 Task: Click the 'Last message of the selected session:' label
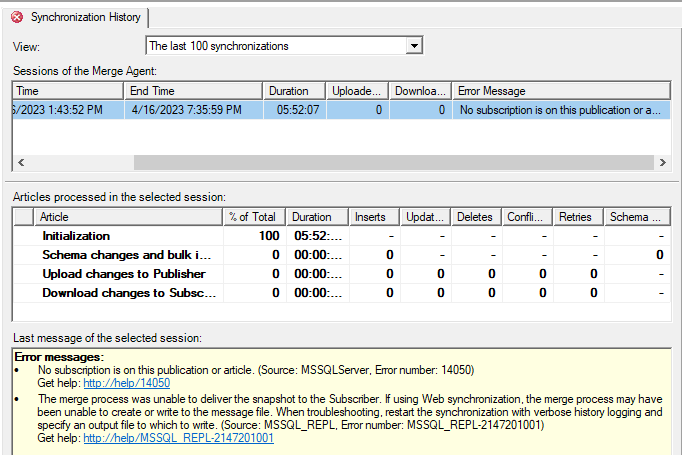click(x=107, y=338)
